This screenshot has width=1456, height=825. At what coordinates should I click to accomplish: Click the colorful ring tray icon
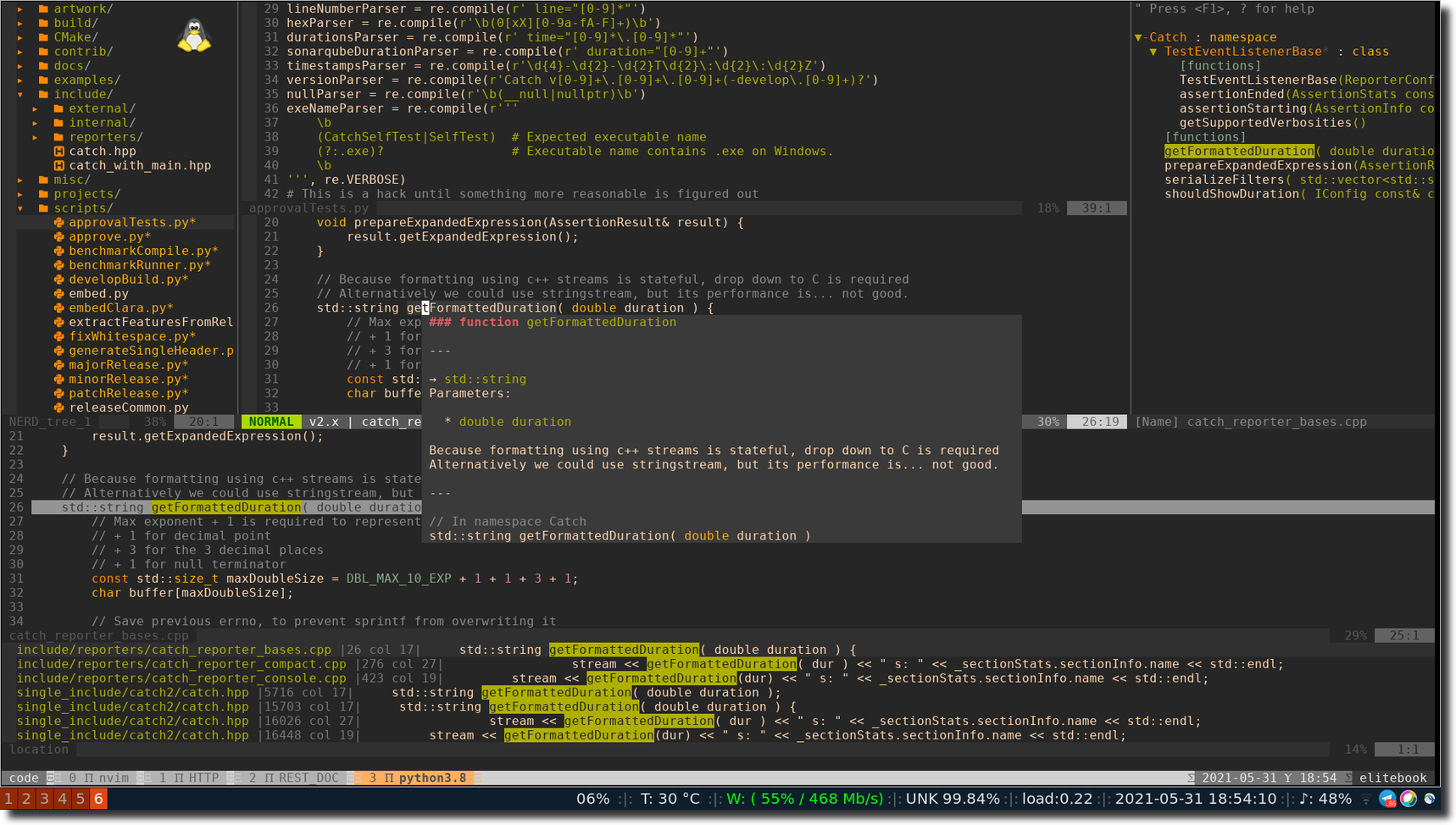1409,799
